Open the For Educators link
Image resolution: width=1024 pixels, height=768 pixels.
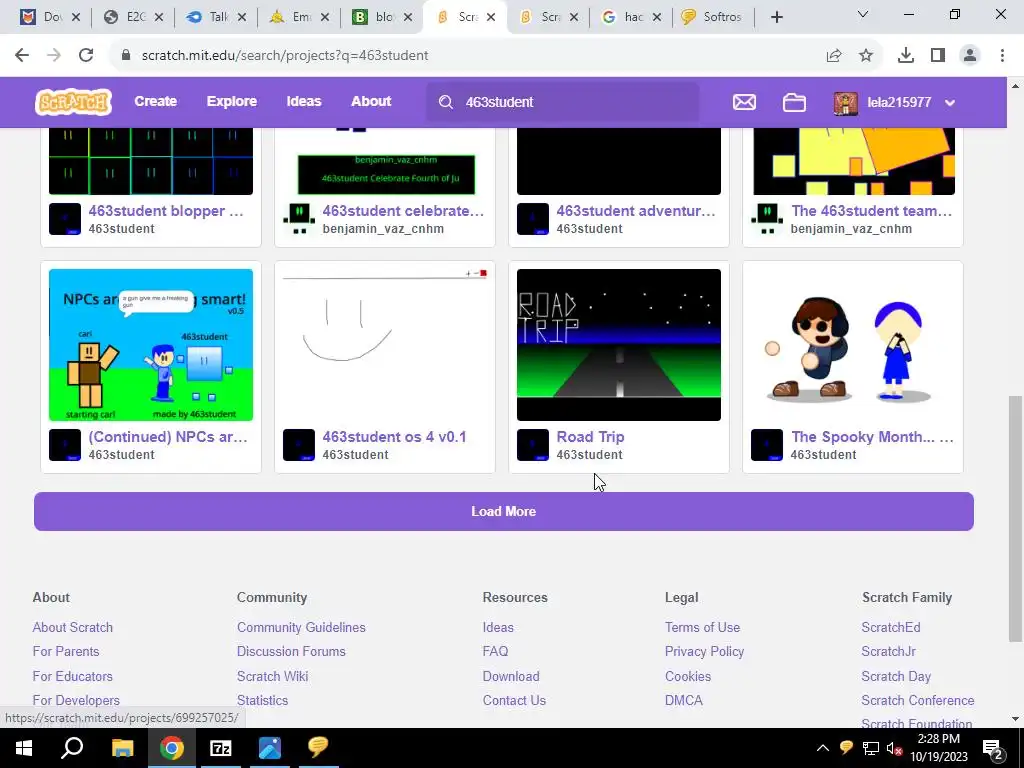click(72, 676)
